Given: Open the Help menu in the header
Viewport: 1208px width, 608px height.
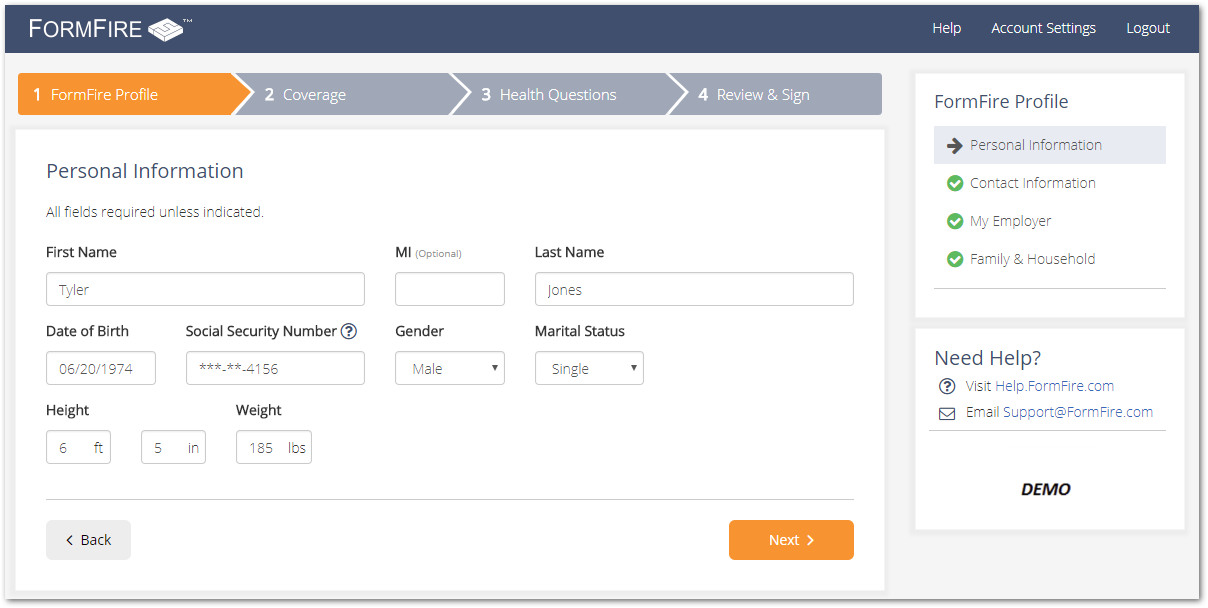Looking at the screenshot, I should (946, 28).
